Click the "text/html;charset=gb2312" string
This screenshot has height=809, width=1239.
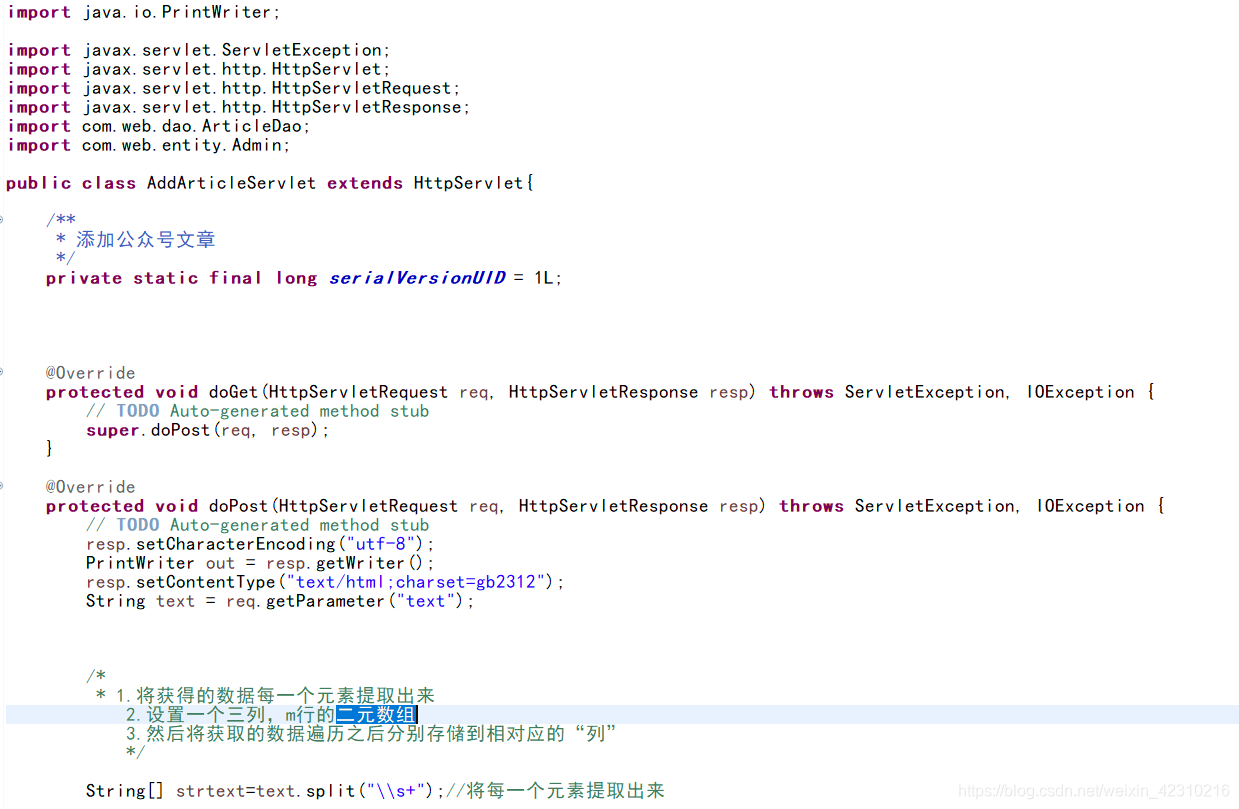(416, 582)
